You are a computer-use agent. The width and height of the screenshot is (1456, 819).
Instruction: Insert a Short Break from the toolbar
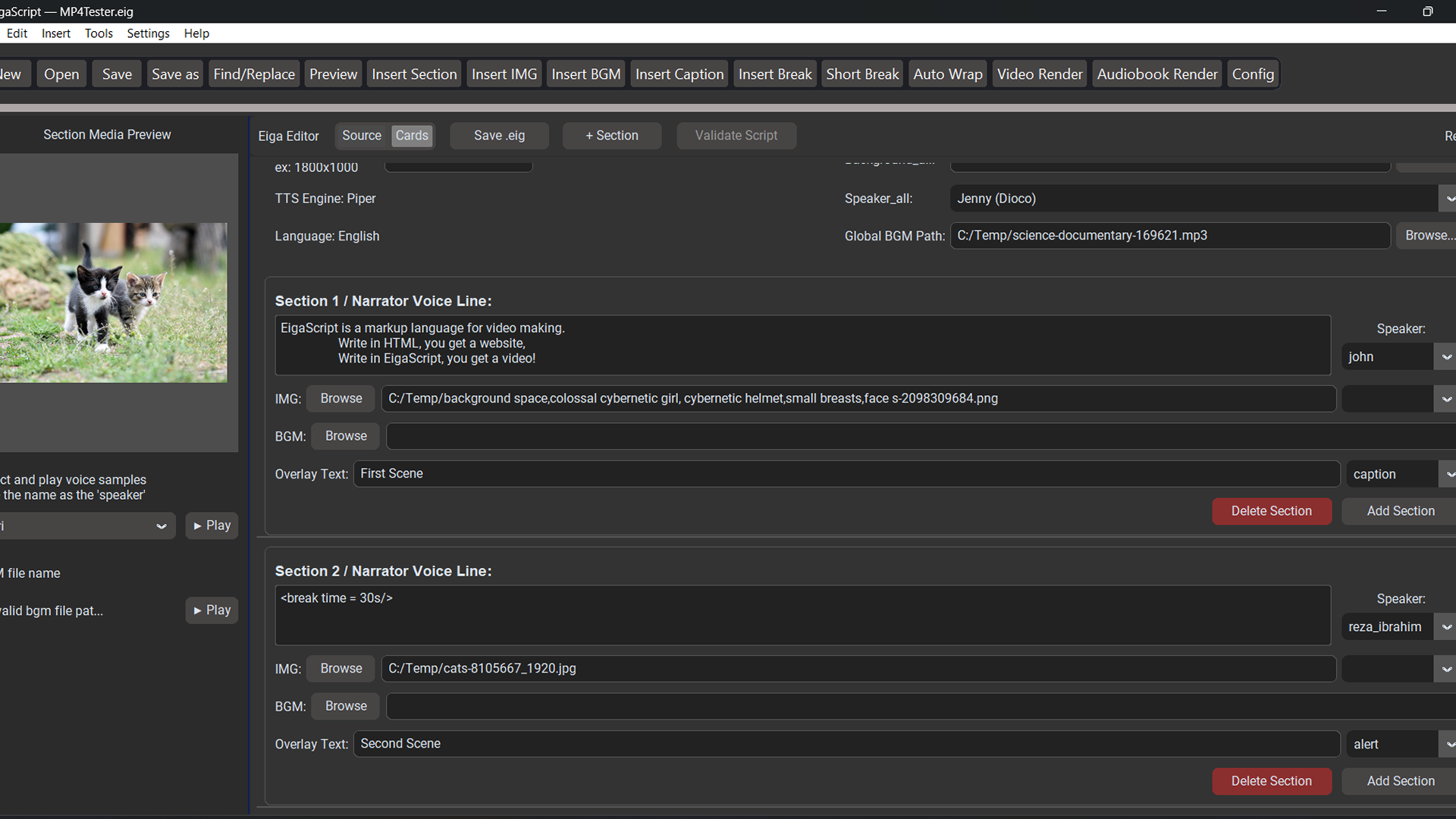coord(861,74)
